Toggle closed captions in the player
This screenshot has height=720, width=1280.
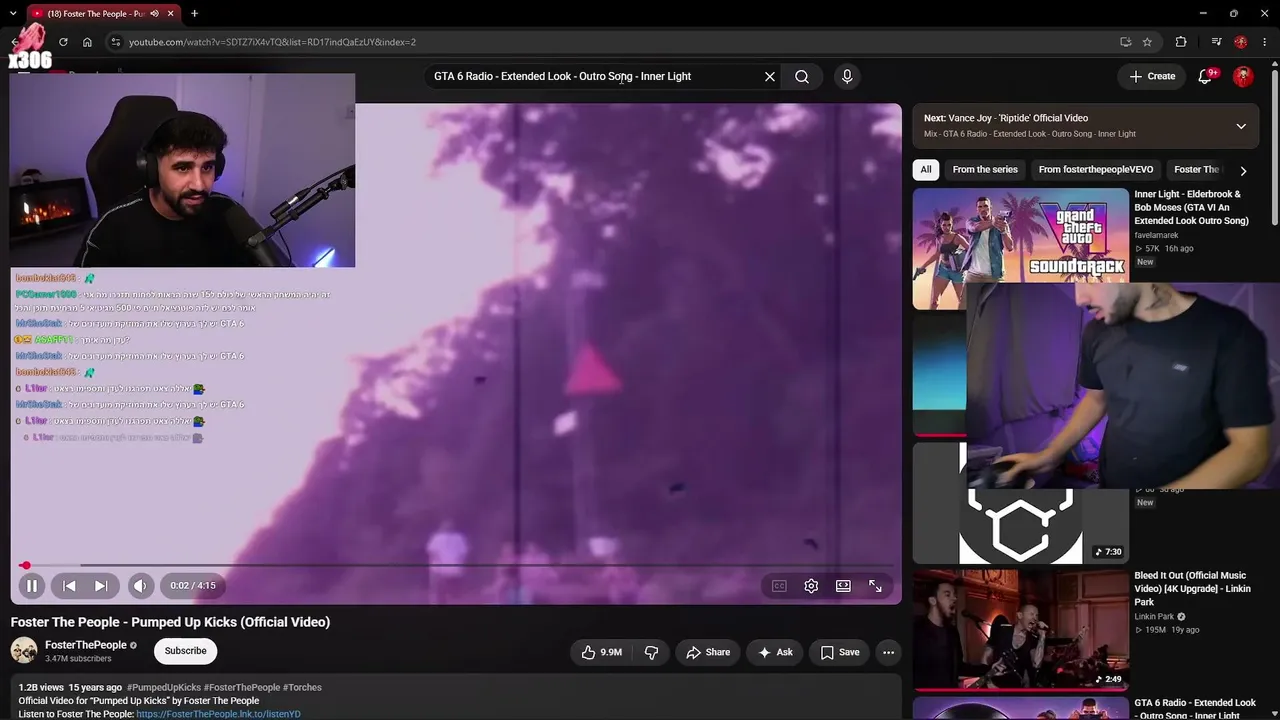pos(779,586)
